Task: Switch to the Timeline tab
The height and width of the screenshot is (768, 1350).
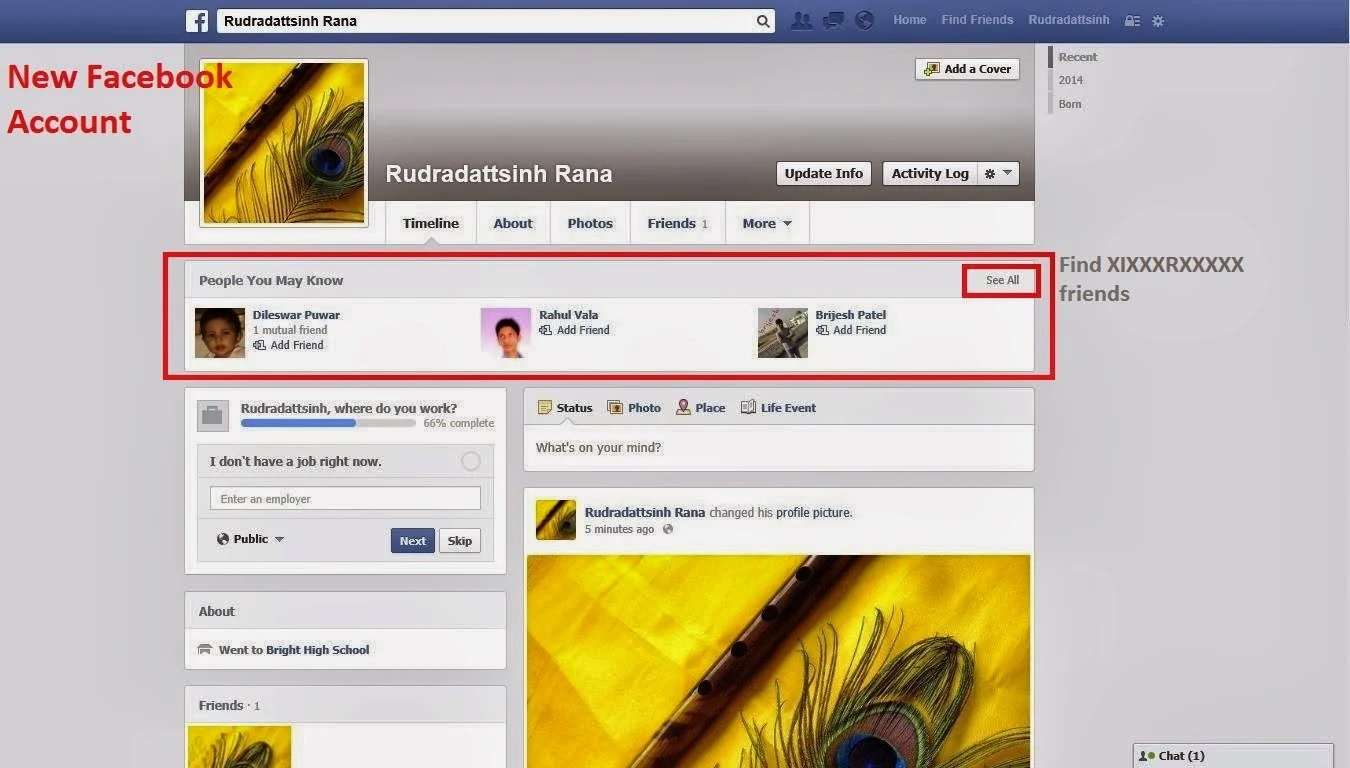Action: click(431, 223)
